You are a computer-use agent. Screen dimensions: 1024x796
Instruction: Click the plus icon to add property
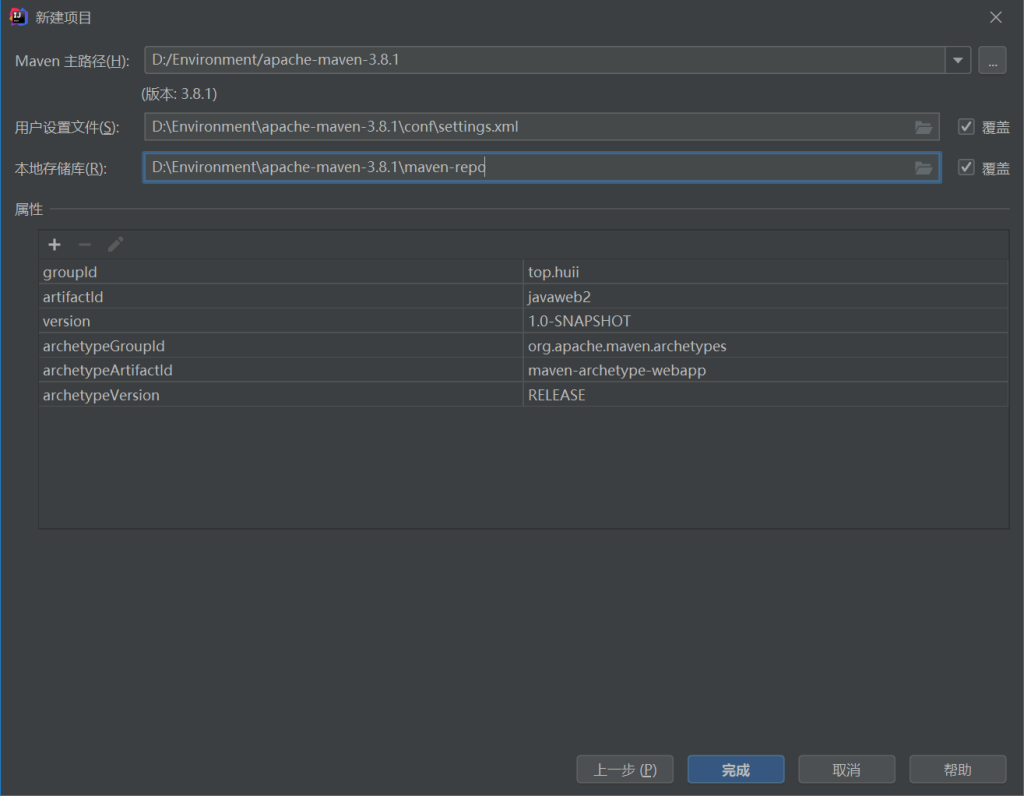tap(55, 245)
